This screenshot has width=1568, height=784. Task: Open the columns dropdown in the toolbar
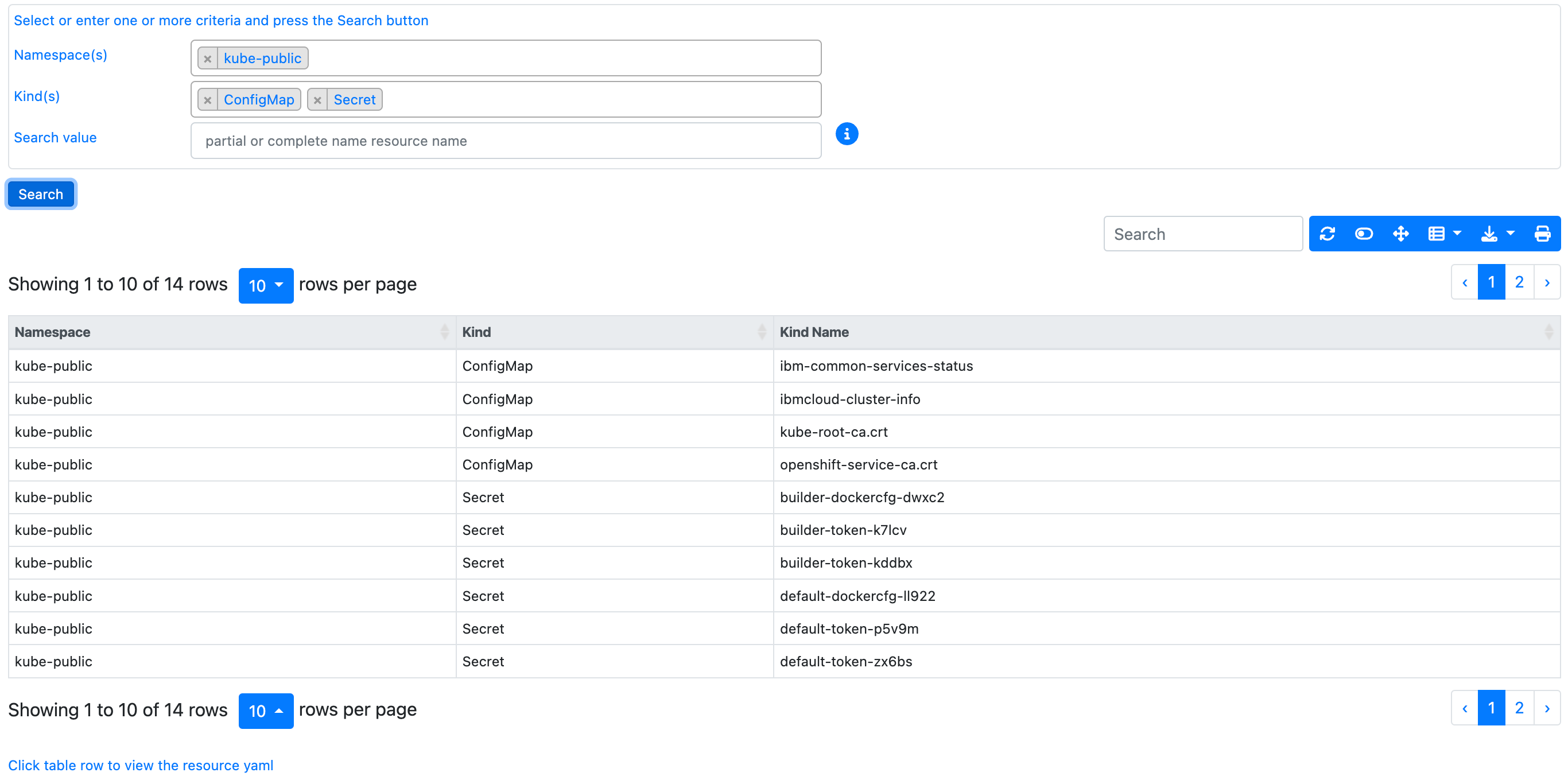(x=1444, y=234)
